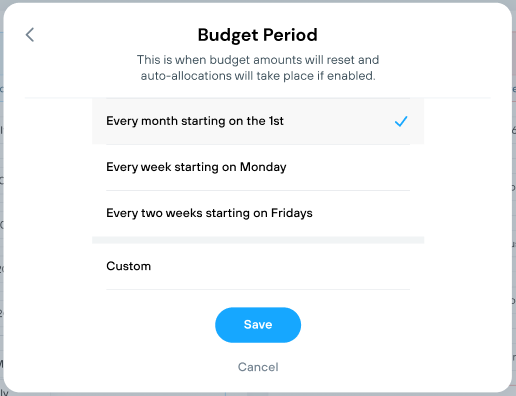Screen dimensions: 516x396
Task: Choose Every week starting on Monday
Action: (258, 167)
